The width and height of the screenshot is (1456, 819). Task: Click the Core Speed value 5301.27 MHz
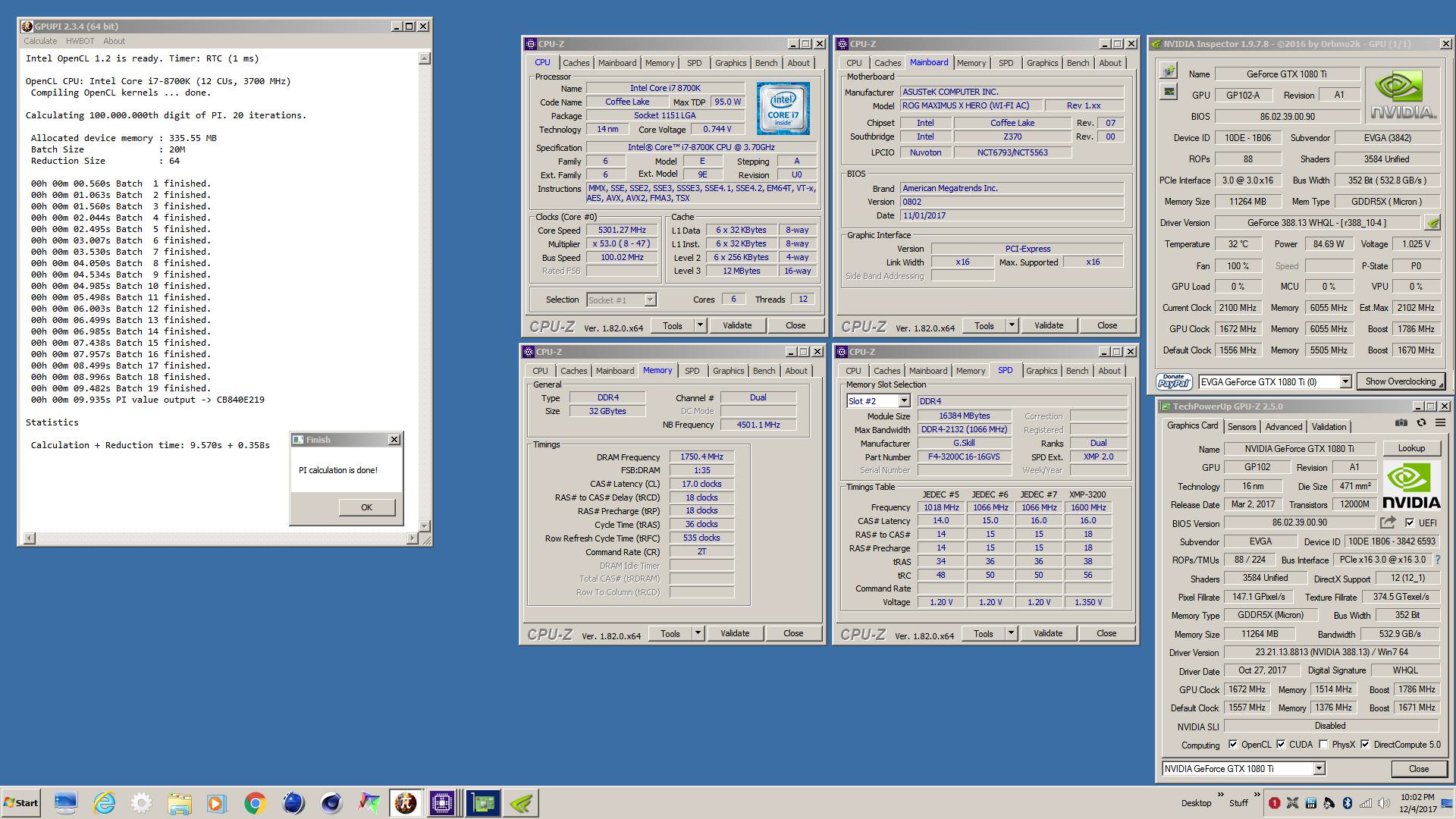click(x=622, y=231)
